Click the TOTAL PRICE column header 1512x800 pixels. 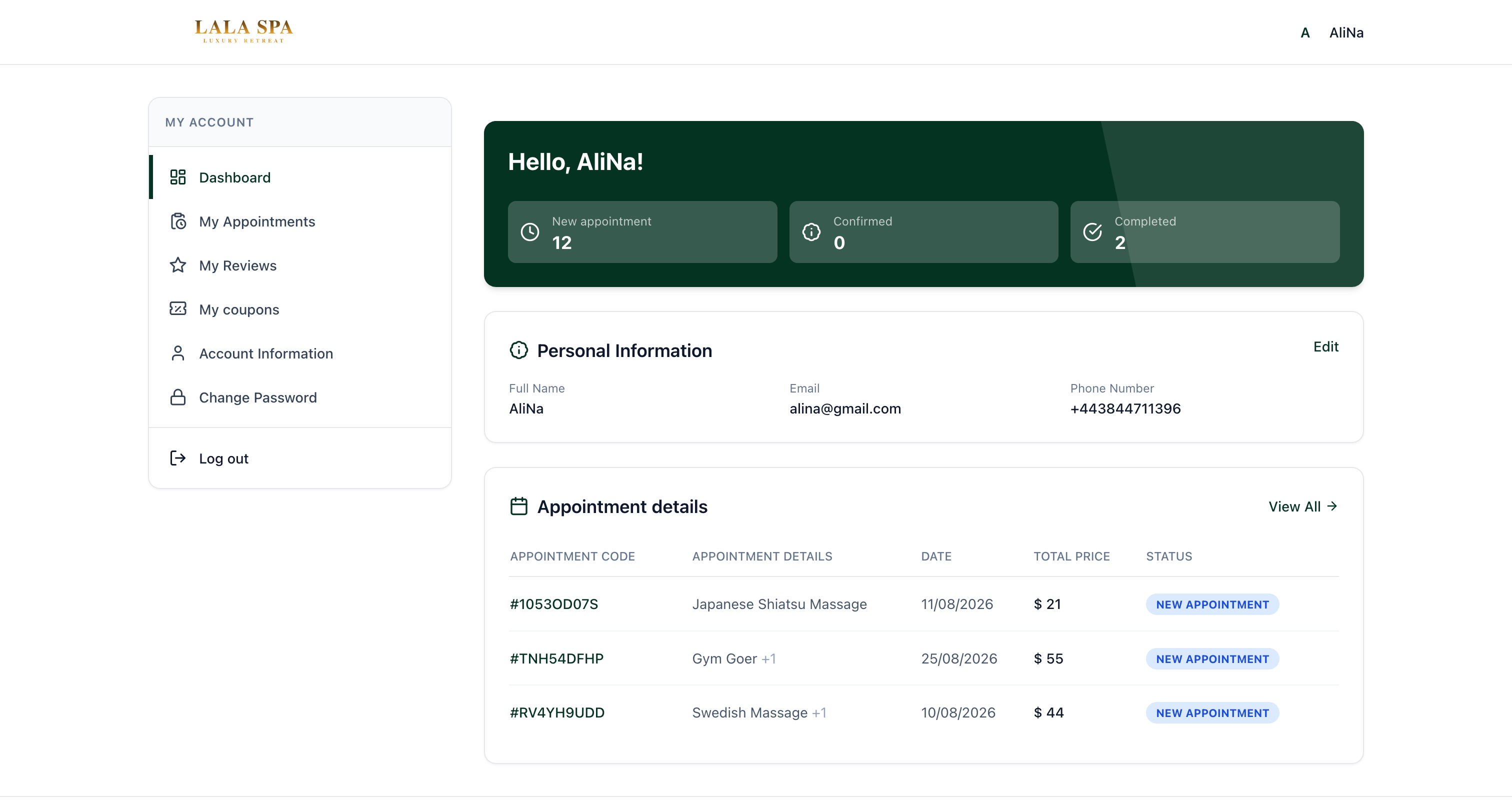point(1071,556)
